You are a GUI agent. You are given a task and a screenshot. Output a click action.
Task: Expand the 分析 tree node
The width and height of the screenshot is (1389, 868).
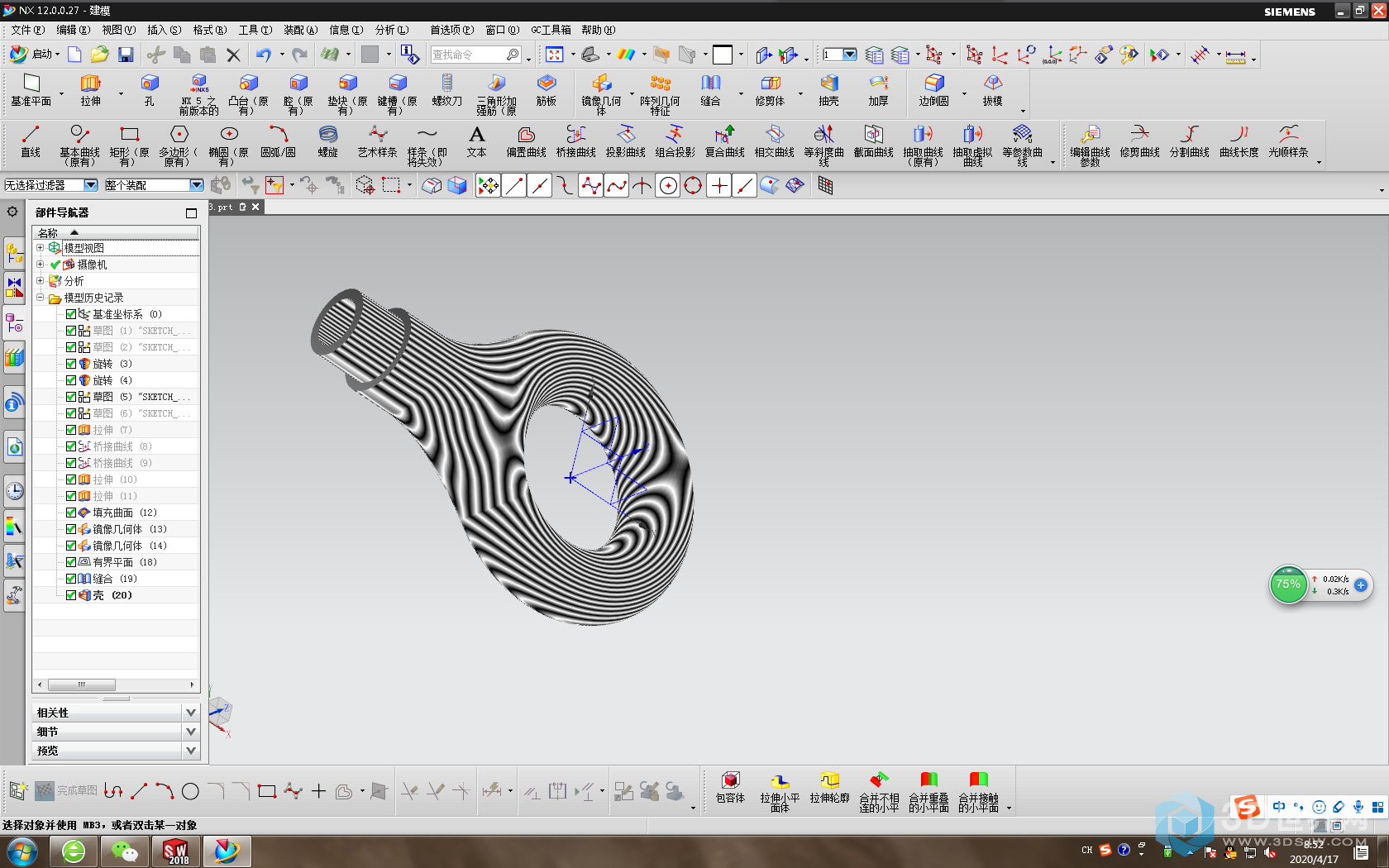tap(40, 280)
